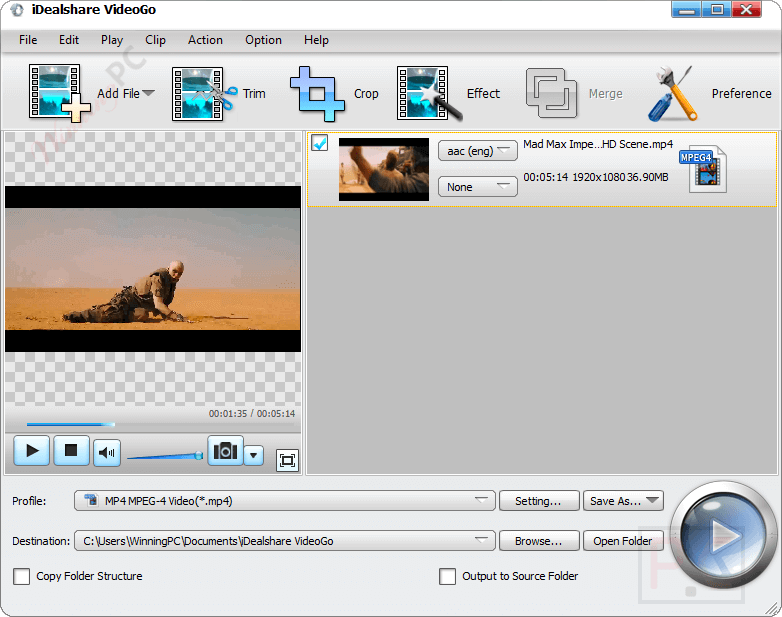
Task: Click the iDealshare VideoGo title bar app icon
Action: [x=16, y=9]
